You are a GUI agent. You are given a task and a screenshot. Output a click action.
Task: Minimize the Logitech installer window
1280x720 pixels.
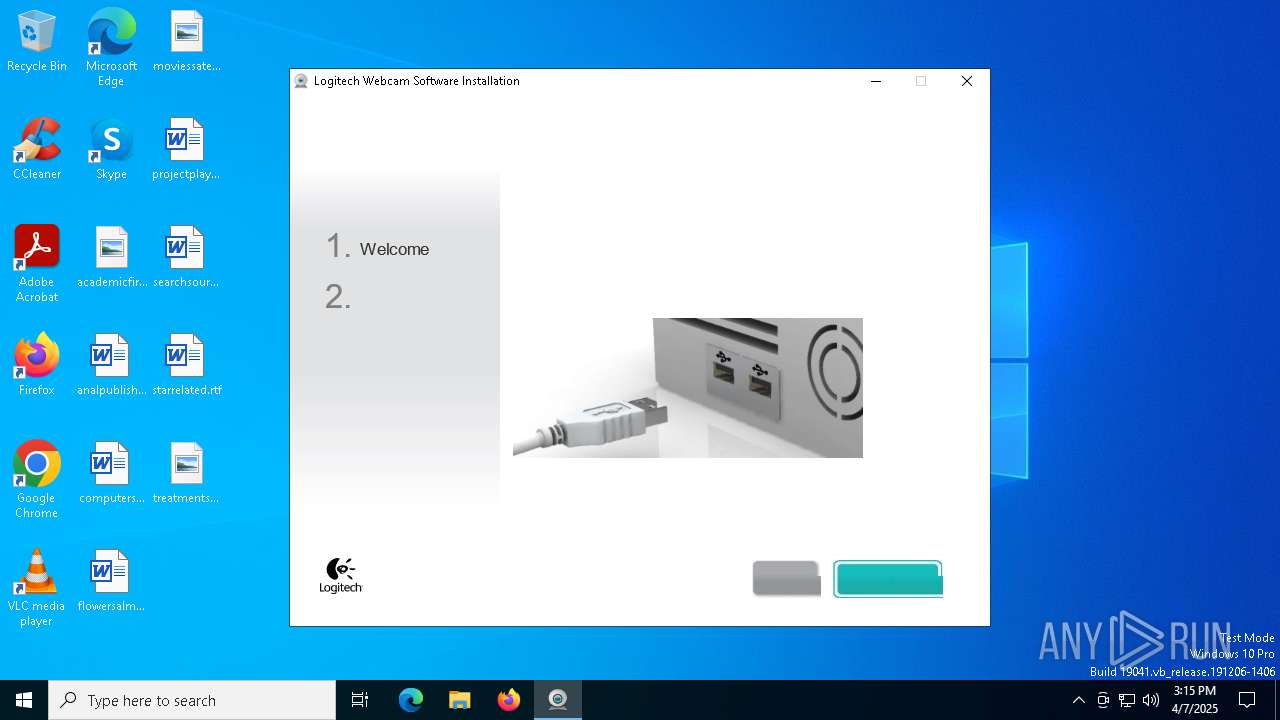(876, 81)
